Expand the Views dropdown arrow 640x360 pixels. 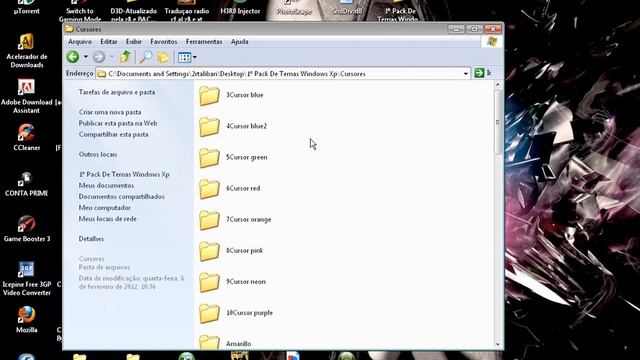click(x=195, y=58)
